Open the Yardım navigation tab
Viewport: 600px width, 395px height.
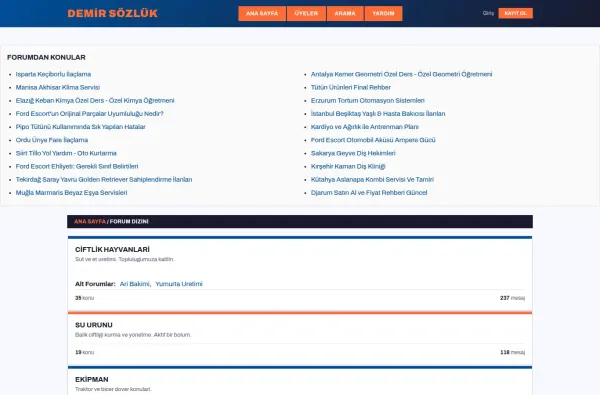click(x=383, y=13)
